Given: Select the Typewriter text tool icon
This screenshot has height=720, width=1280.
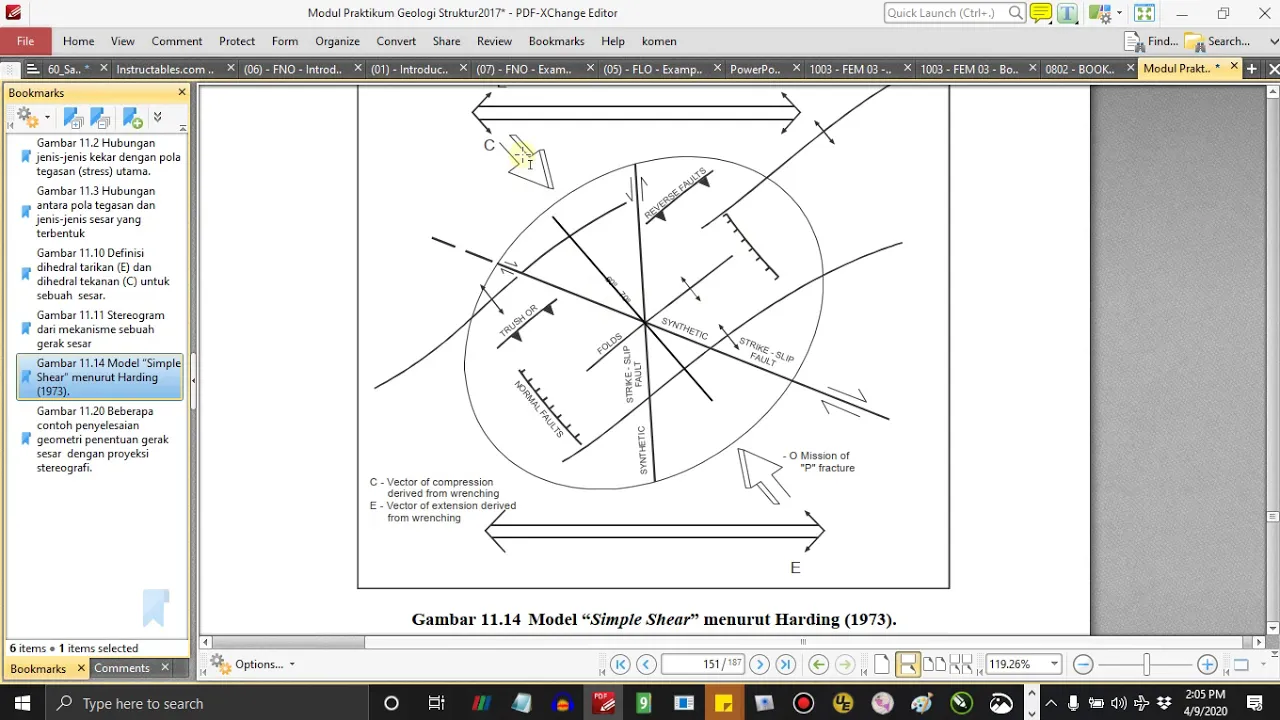Looking at the screenshot, I should point(1067,13).
